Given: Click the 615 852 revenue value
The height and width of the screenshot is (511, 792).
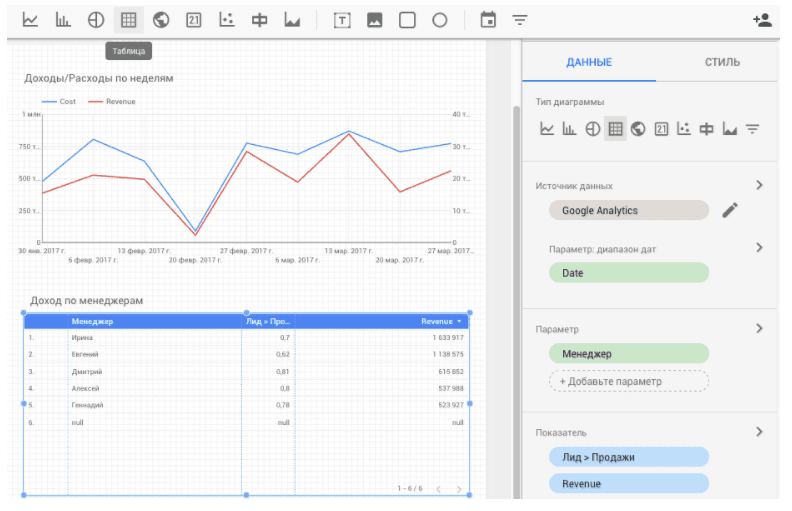Looking at the screenshot, I should (x=451, y=372).
